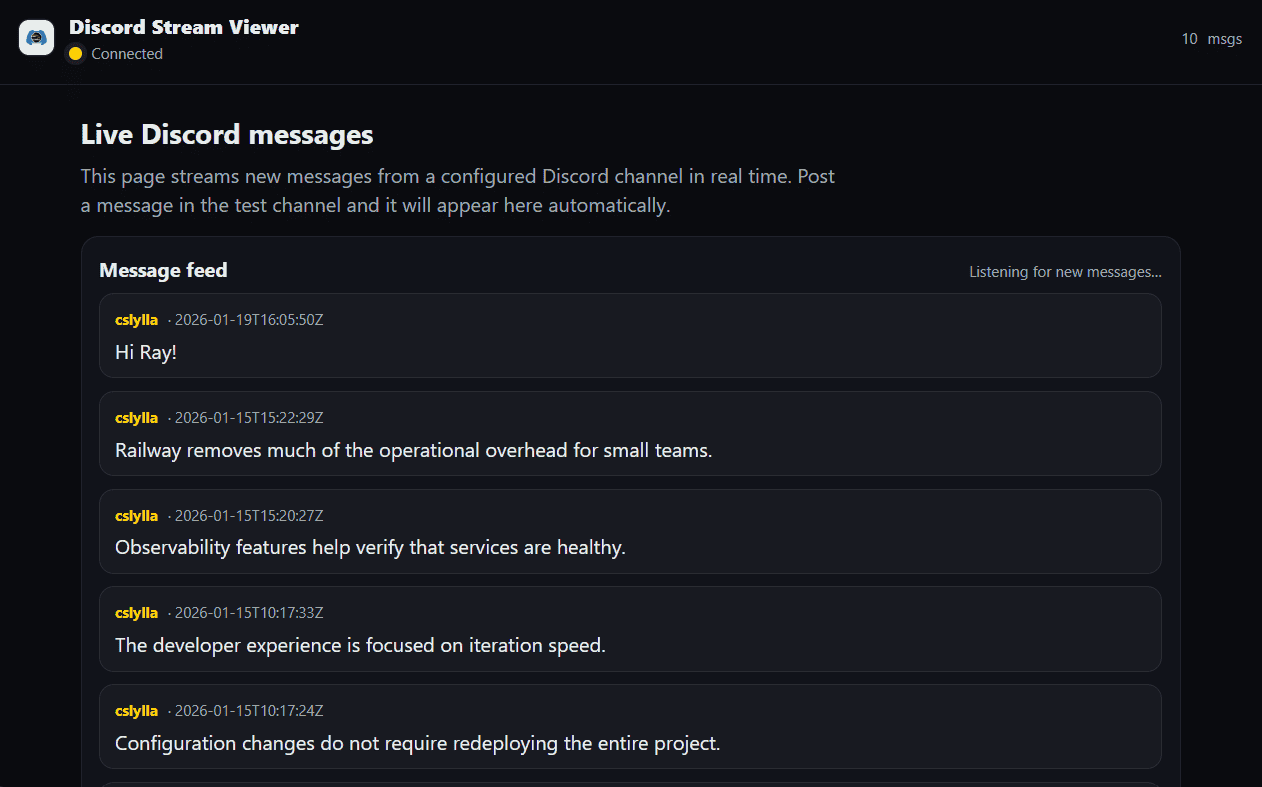Collapse the developer experience message card

point(630,629)
